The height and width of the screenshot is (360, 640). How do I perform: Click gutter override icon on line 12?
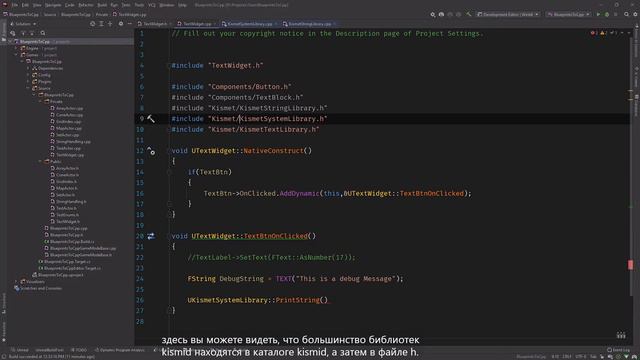coord(151,151)
